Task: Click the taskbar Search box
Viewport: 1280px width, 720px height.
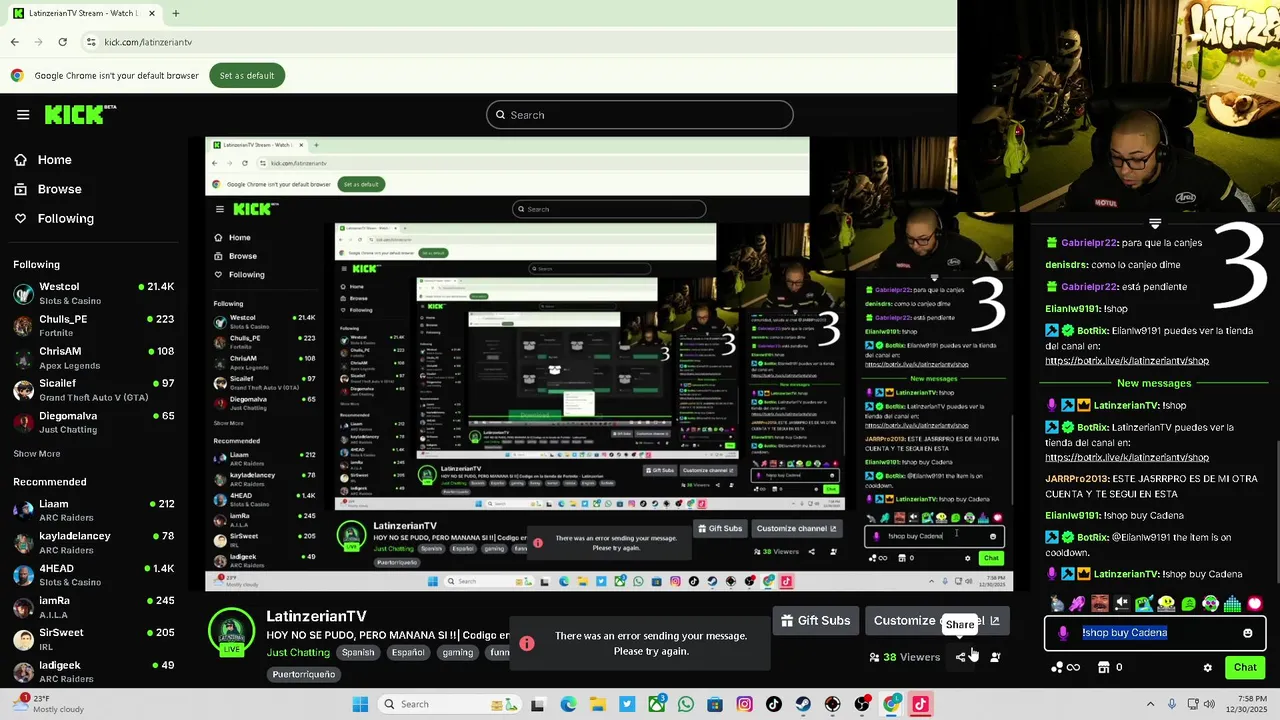Action: coord(449,704)
